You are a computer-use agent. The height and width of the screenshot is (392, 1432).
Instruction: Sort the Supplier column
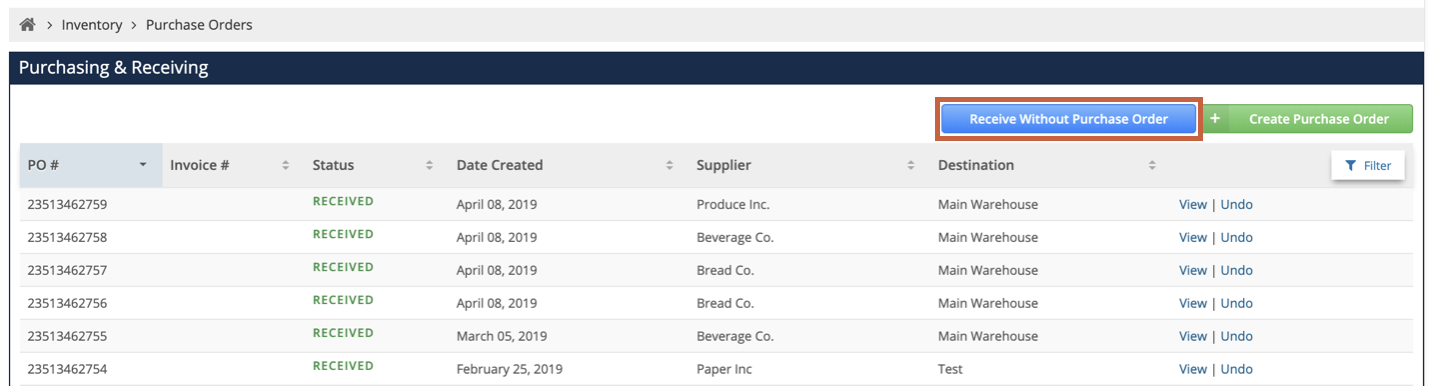point(911,165)
